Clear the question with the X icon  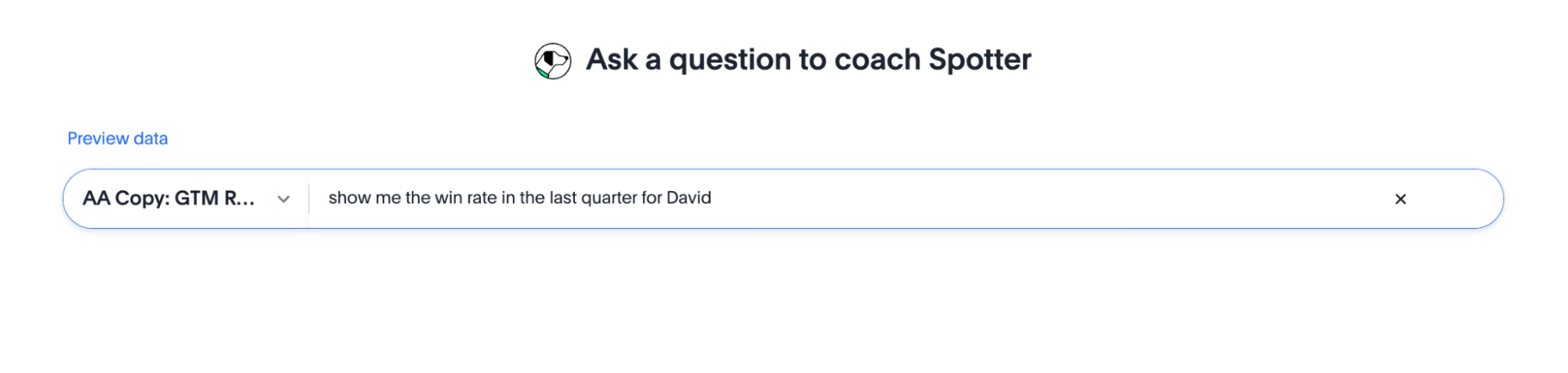[x=1400, y=199]
